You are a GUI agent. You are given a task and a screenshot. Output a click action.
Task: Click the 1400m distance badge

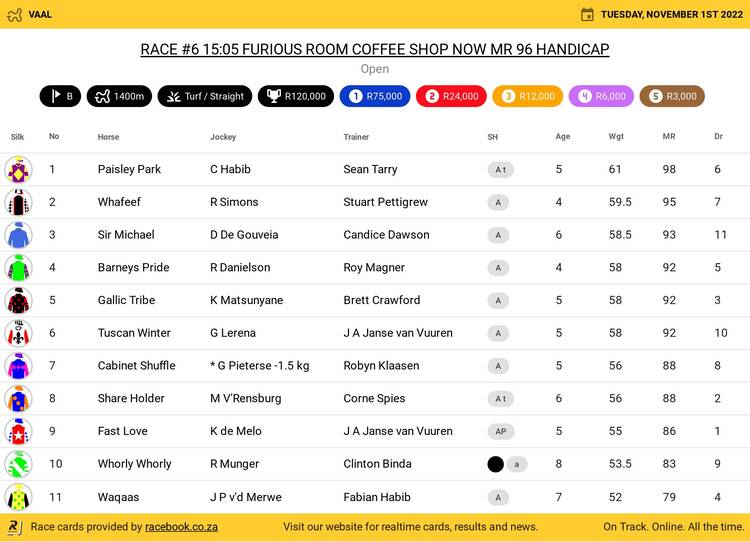tap(119, 96)
